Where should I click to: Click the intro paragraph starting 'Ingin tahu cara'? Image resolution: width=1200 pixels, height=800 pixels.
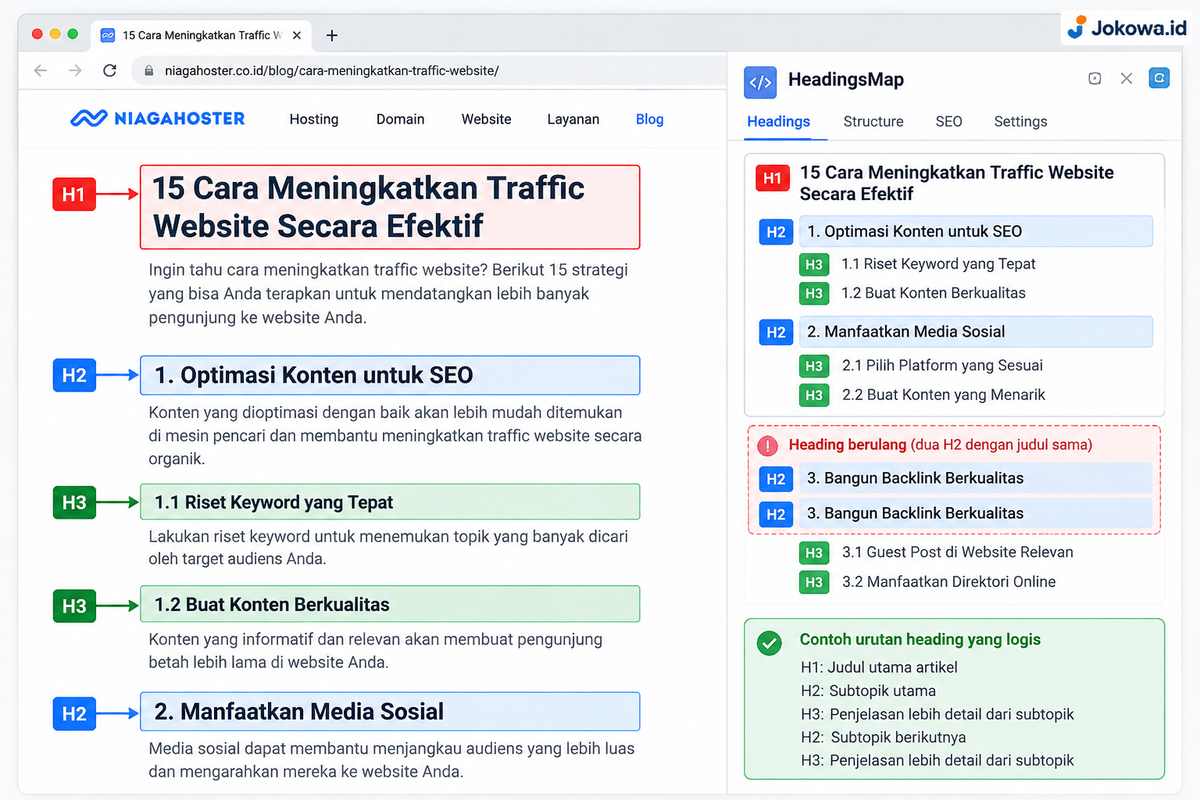coord(388,294)
